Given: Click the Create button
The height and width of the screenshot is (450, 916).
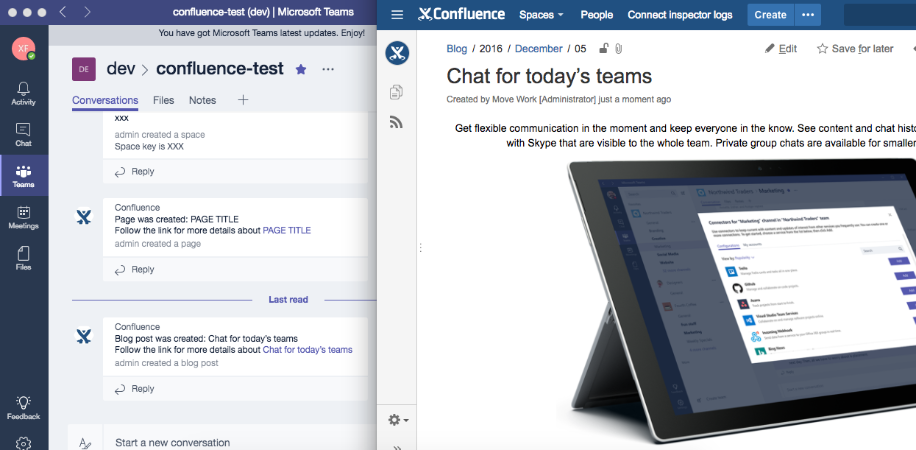Looking at the screenshot, I should click(x=771, y=15).
